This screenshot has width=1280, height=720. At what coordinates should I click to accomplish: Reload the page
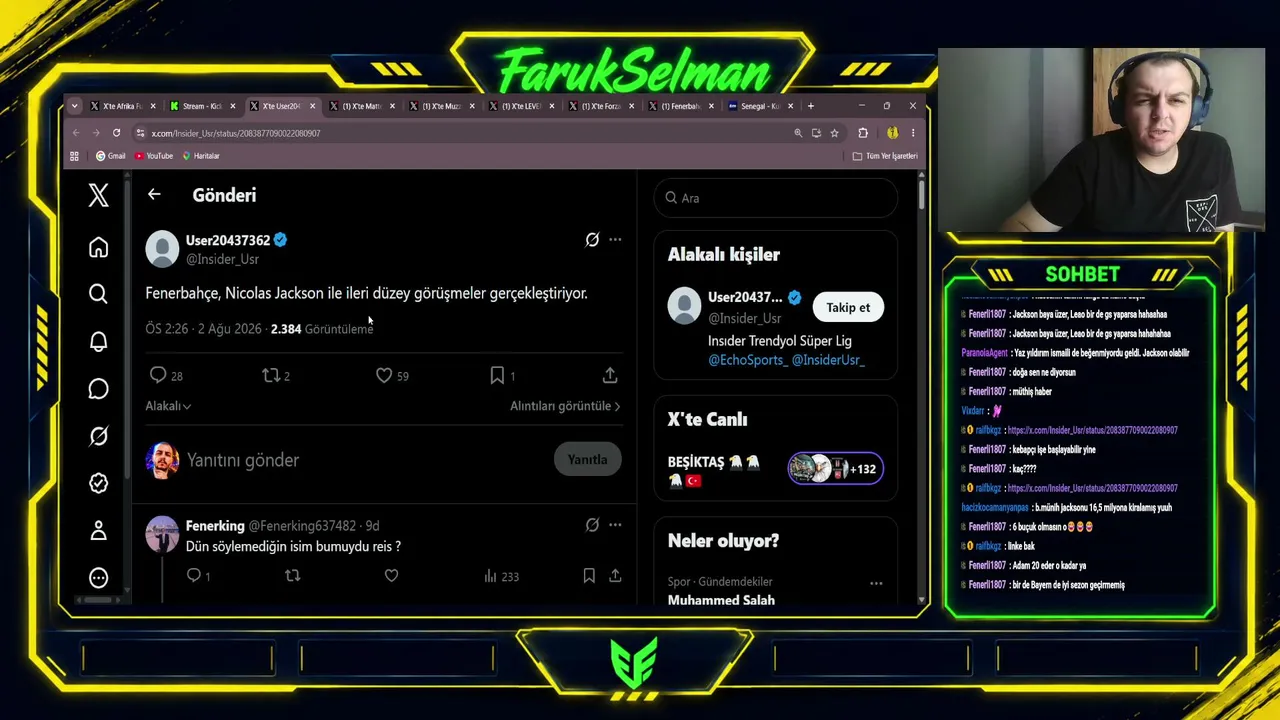click(116, 133)
